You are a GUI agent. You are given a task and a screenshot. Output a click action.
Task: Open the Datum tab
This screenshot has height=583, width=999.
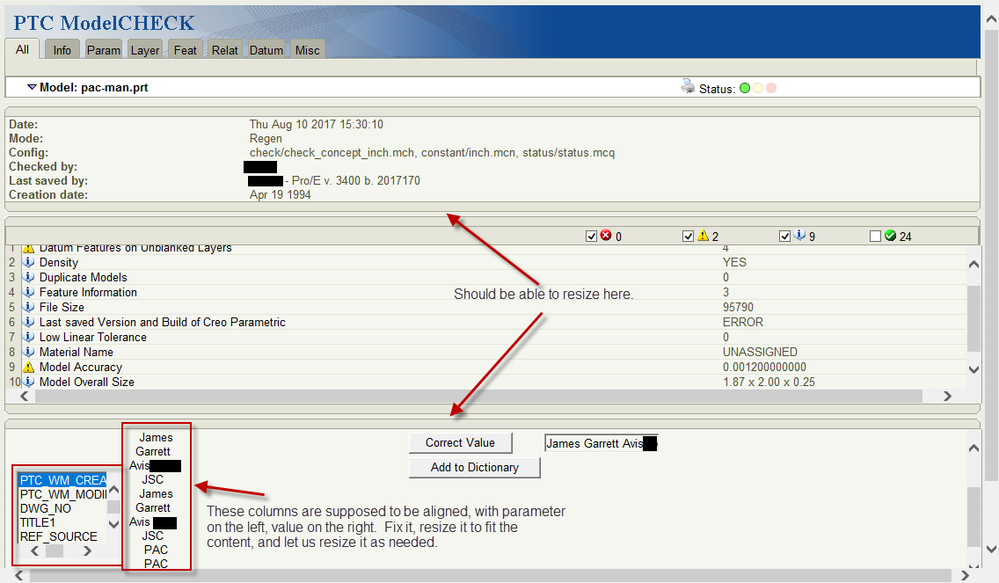pos(266,50)
